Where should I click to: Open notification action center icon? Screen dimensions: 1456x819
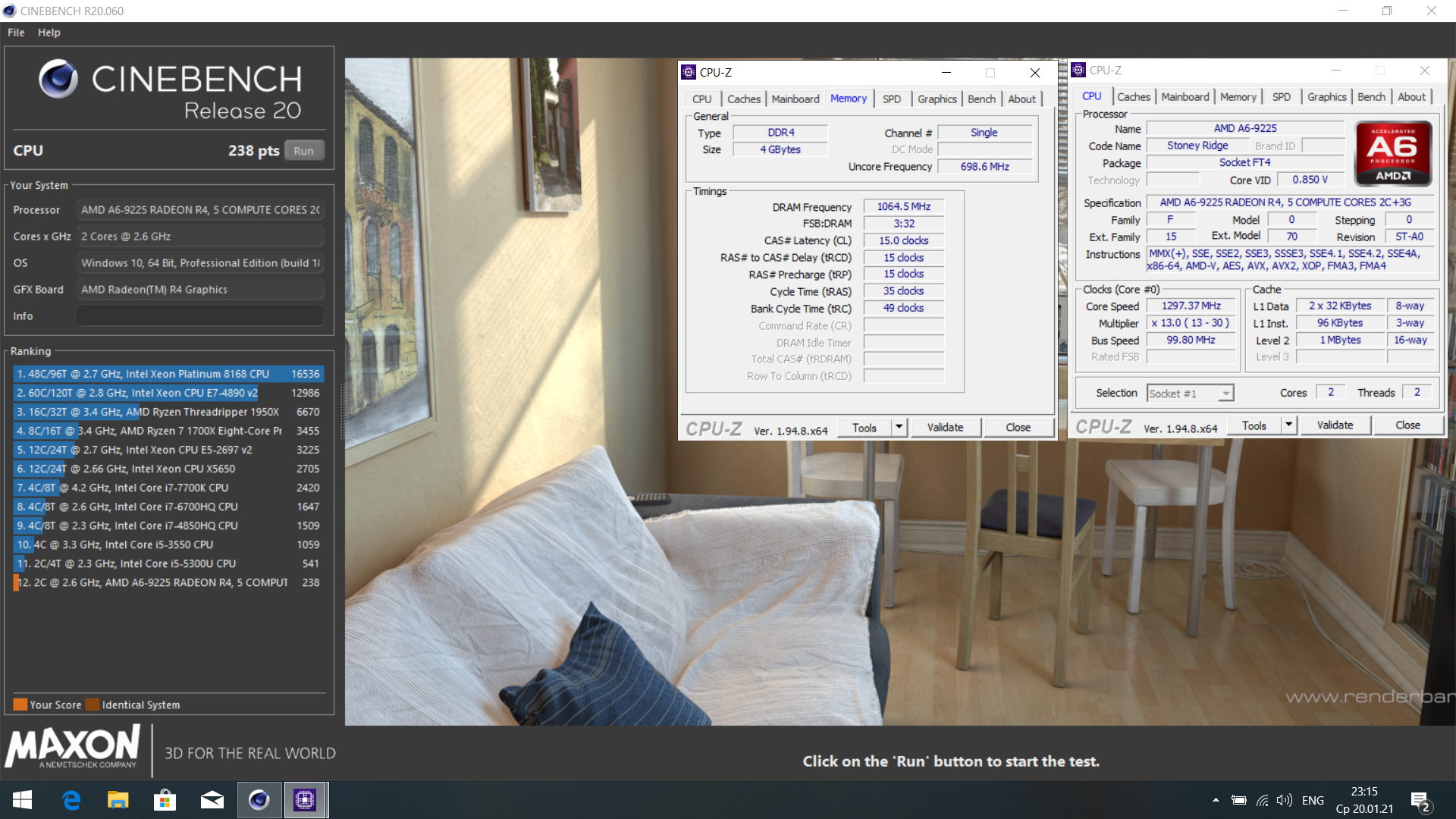tap(1420, 802)
